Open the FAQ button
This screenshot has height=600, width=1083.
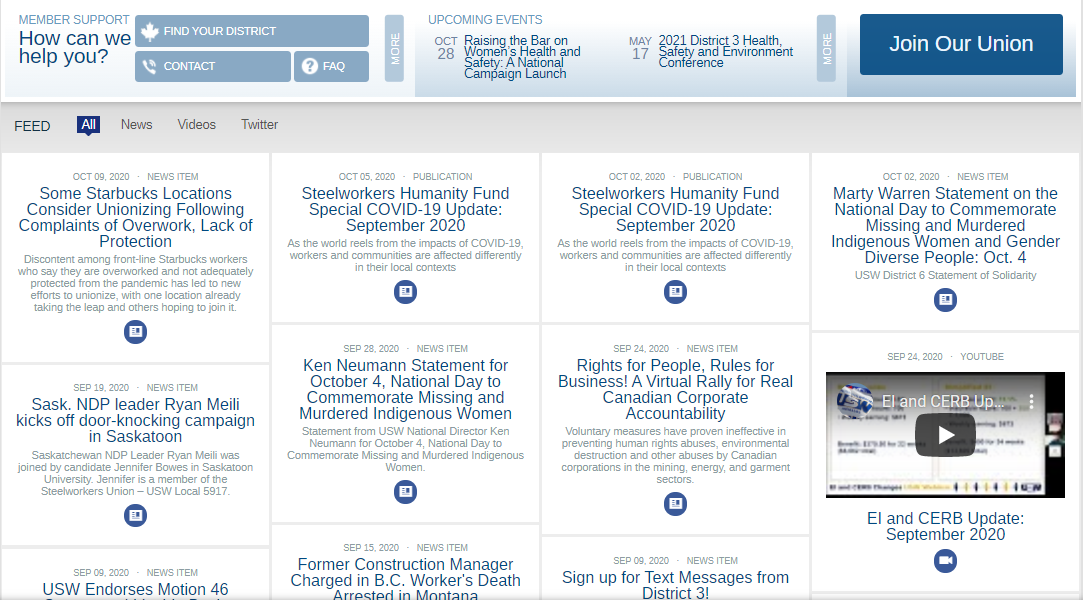pos(332,66)
